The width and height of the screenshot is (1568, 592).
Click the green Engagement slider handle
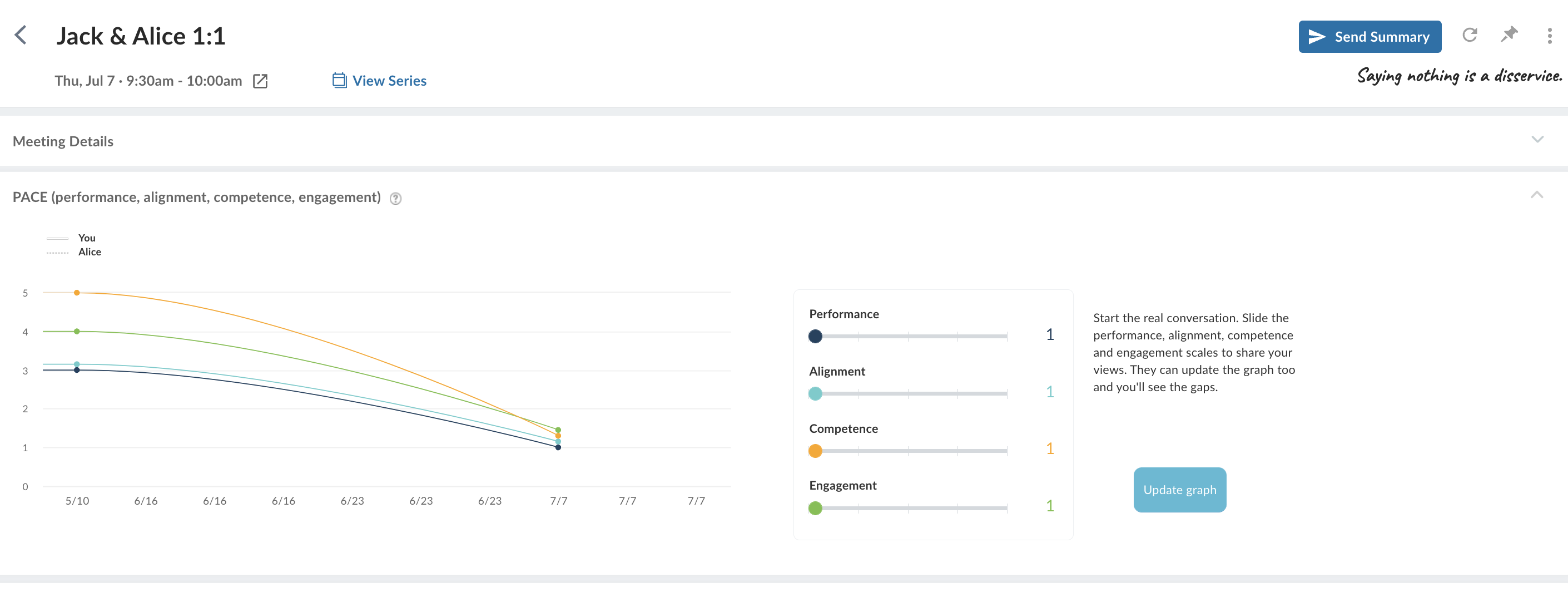815,508
